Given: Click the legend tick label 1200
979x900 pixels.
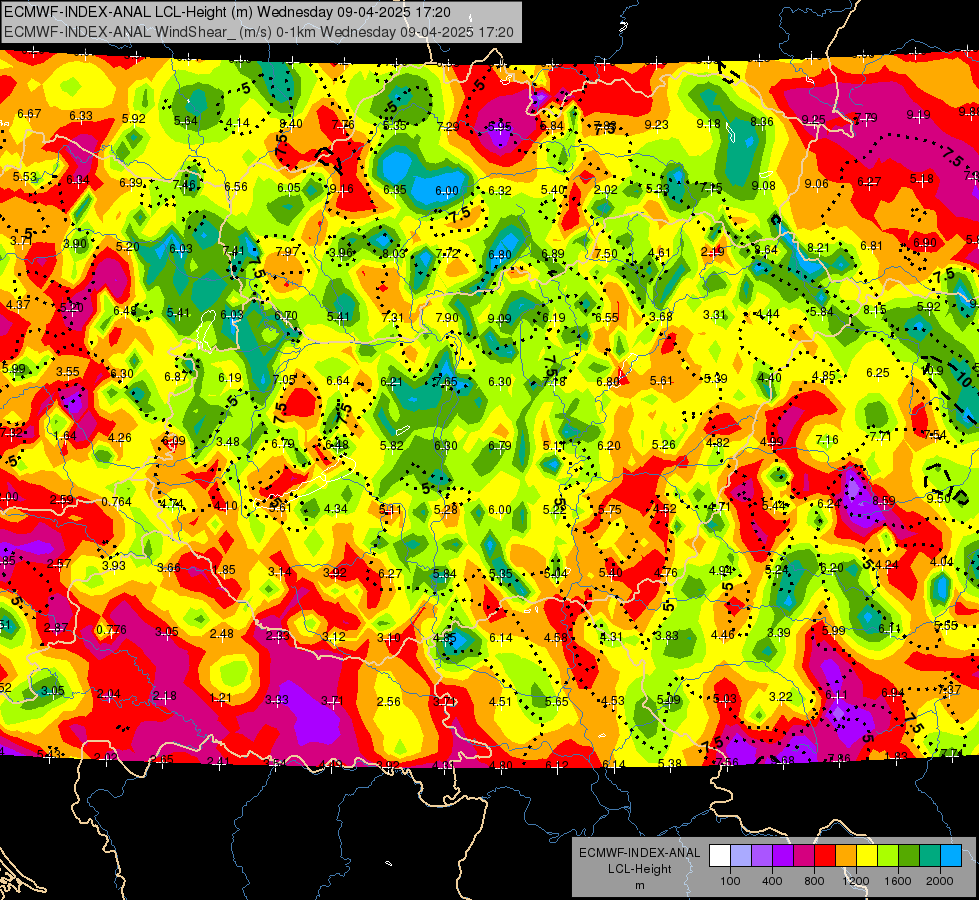Looking at the screenshot, I should pos(855,881).
